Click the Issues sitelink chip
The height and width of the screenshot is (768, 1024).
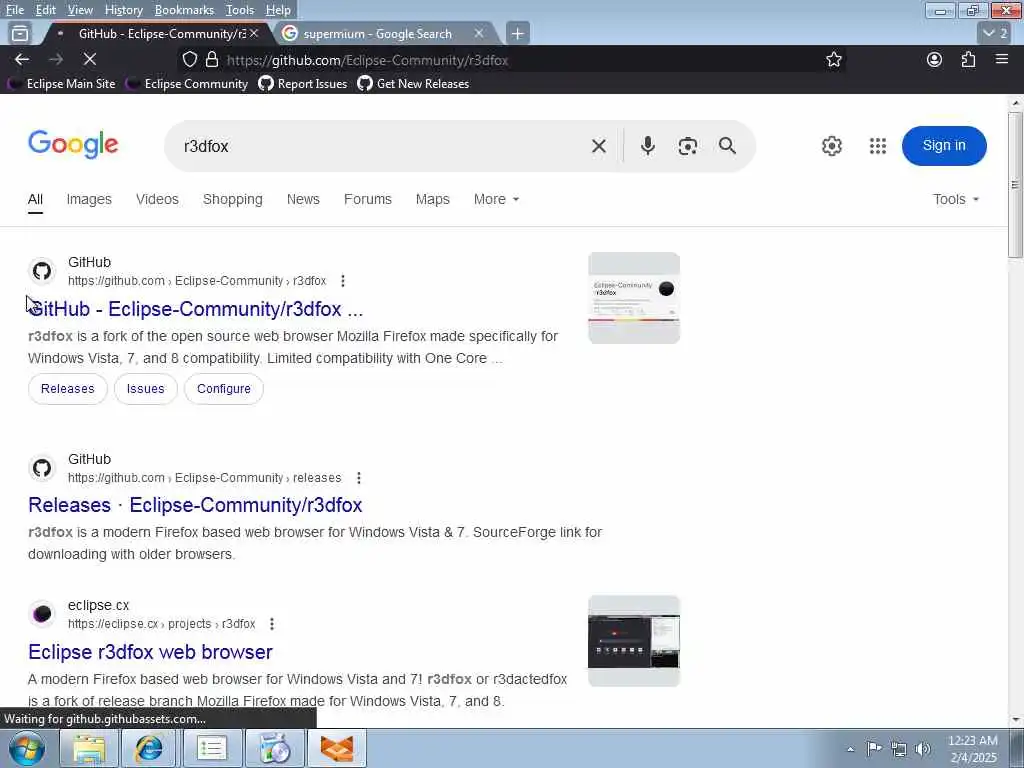[146, 389]
